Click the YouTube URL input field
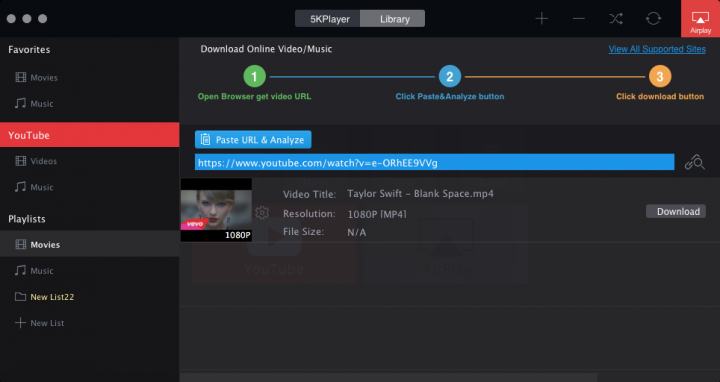Image resolution: width=720 pixels, height=382 pixels. tap(434, 163)
